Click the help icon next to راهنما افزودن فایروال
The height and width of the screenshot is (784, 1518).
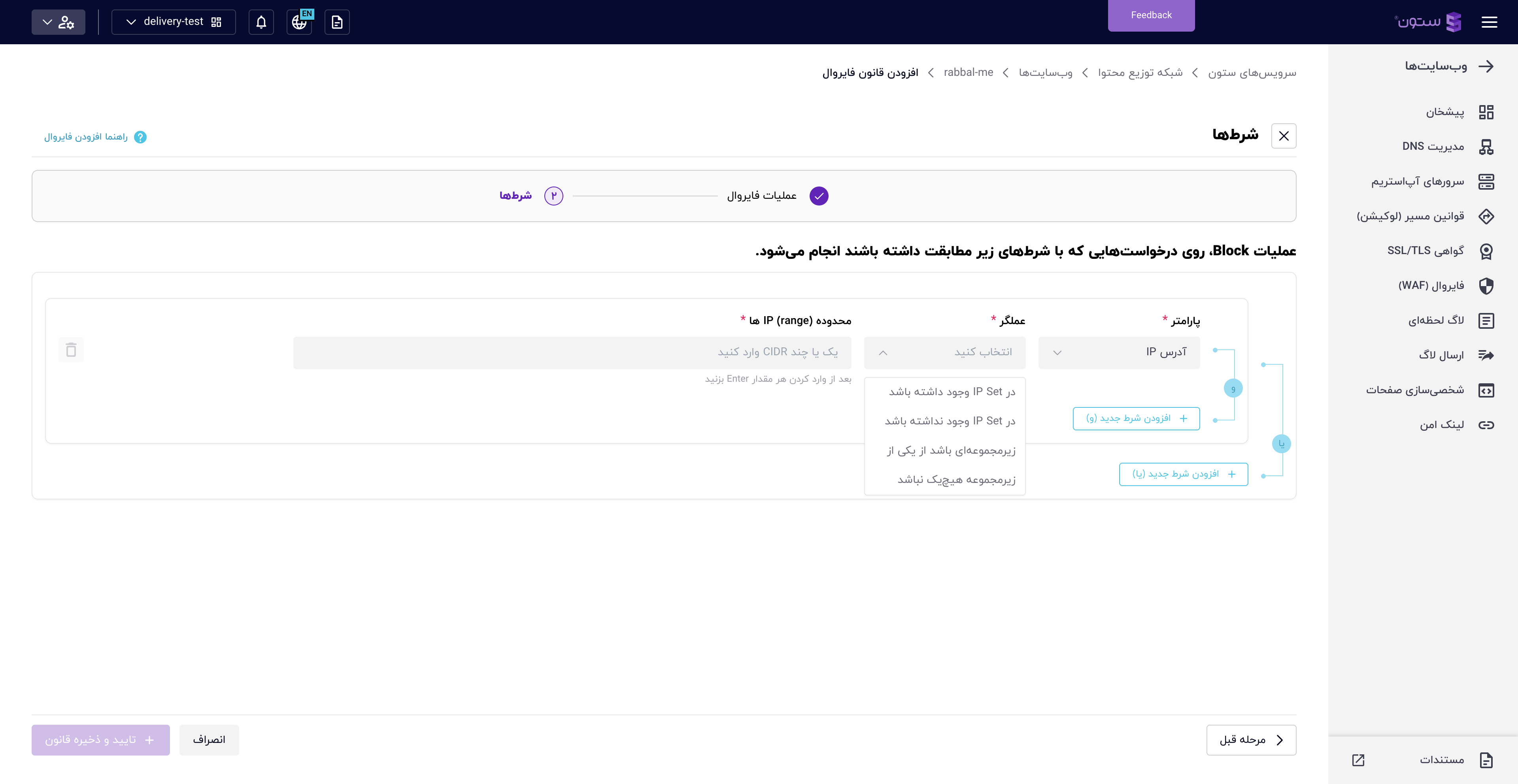click(140, 137)
